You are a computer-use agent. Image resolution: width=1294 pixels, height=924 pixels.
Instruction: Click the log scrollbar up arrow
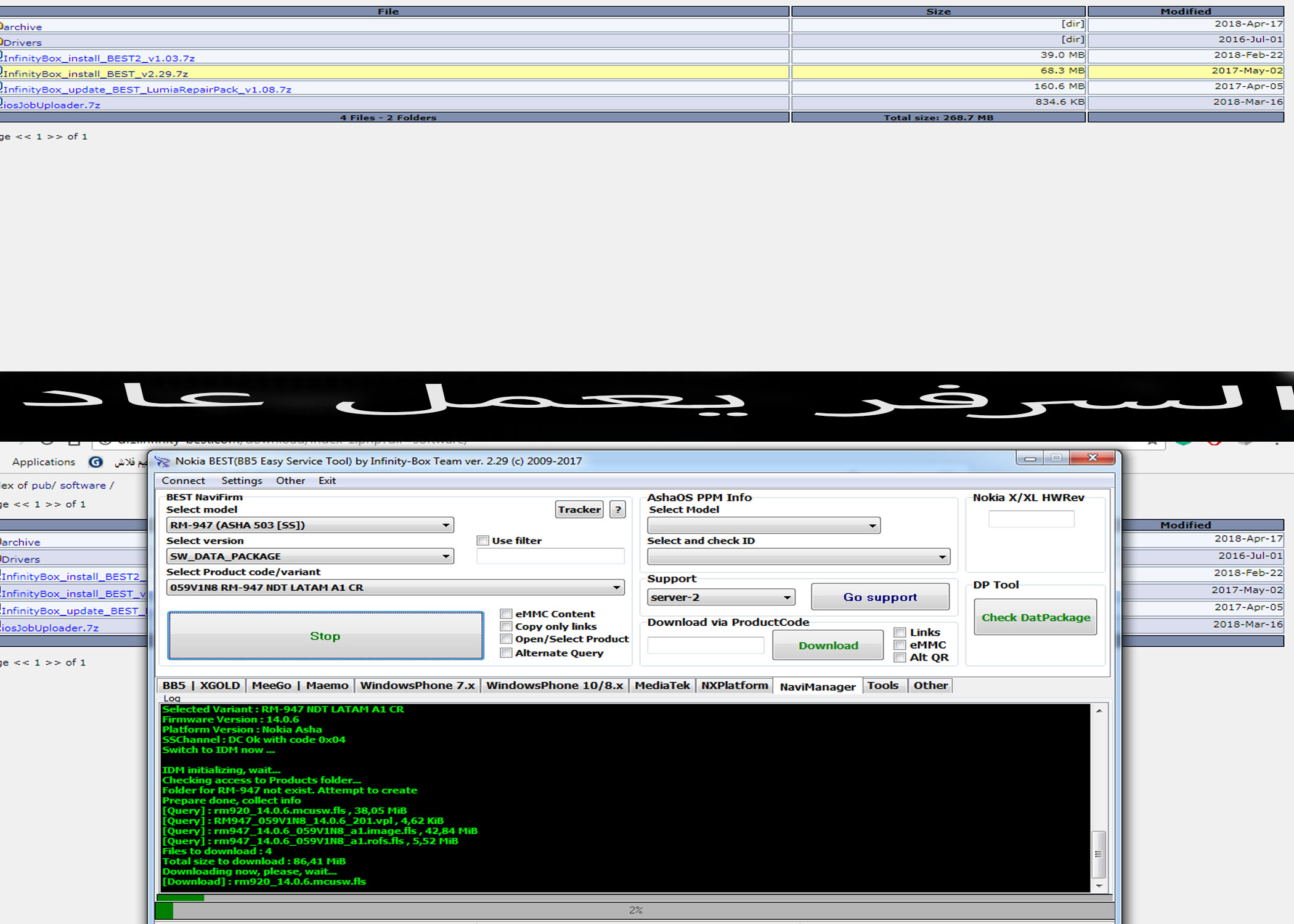click(x=1099, y=711)
